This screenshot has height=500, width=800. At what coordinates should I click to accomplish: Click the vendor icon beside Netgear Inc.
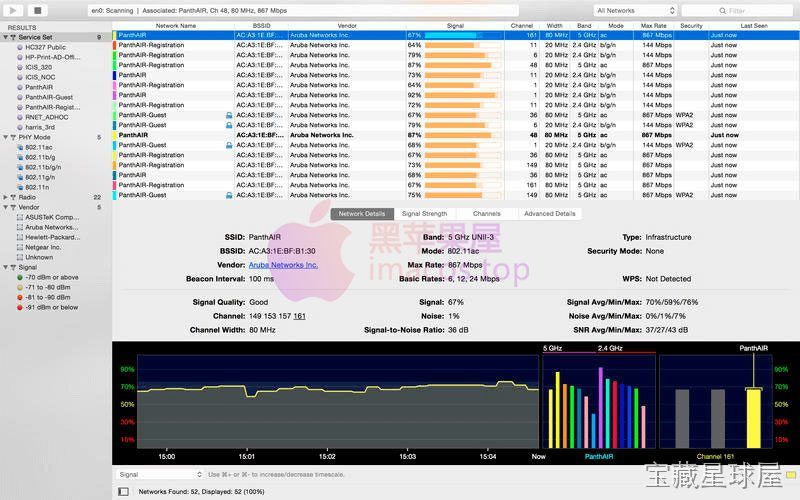tap(20, 247)
